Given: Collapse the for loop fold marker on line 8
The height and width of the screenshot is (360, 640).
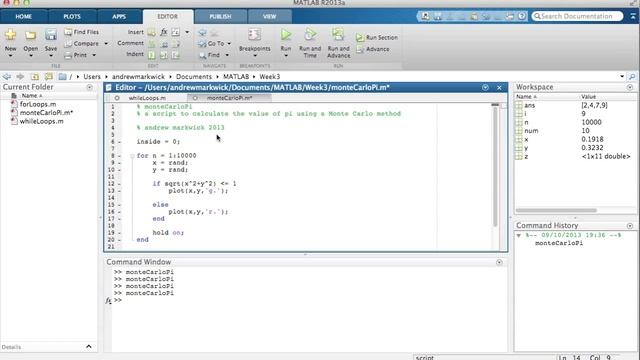Looking at the screenshot, I should click(132, 156).
